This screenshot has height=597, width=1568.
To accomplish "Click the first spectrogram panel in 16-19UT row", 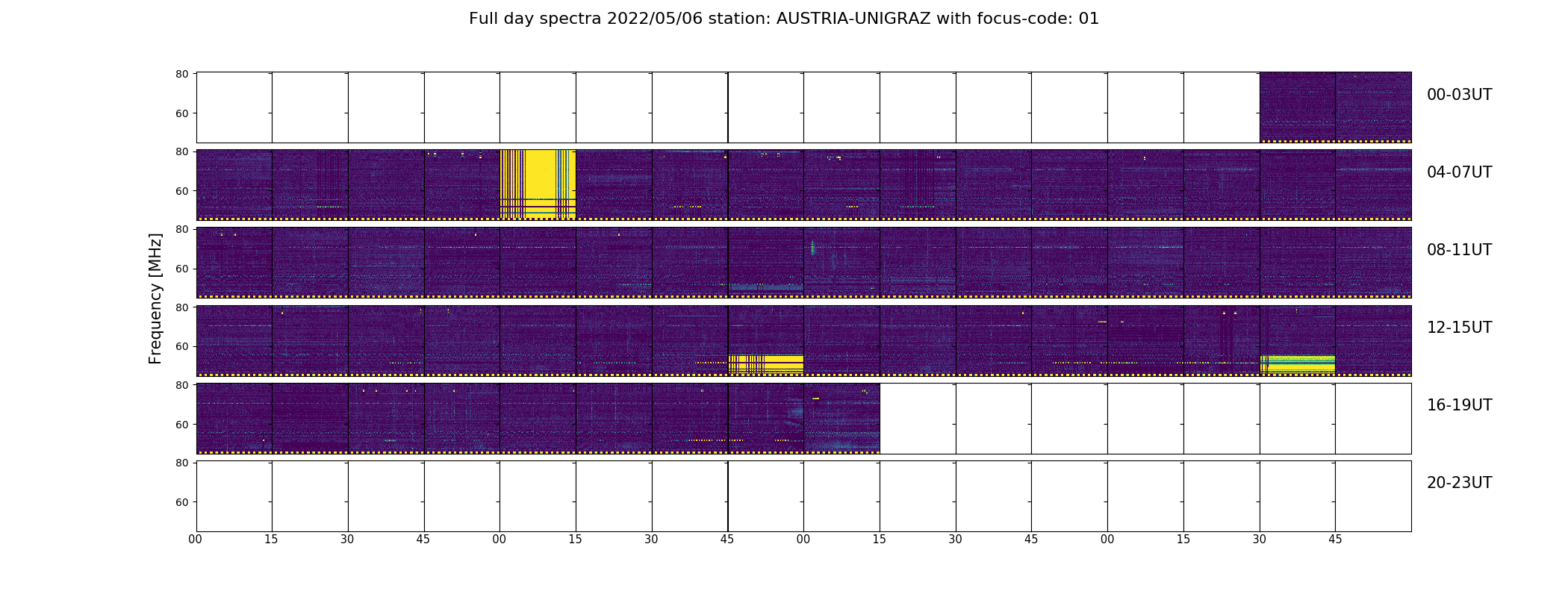I will pos(234,419).
